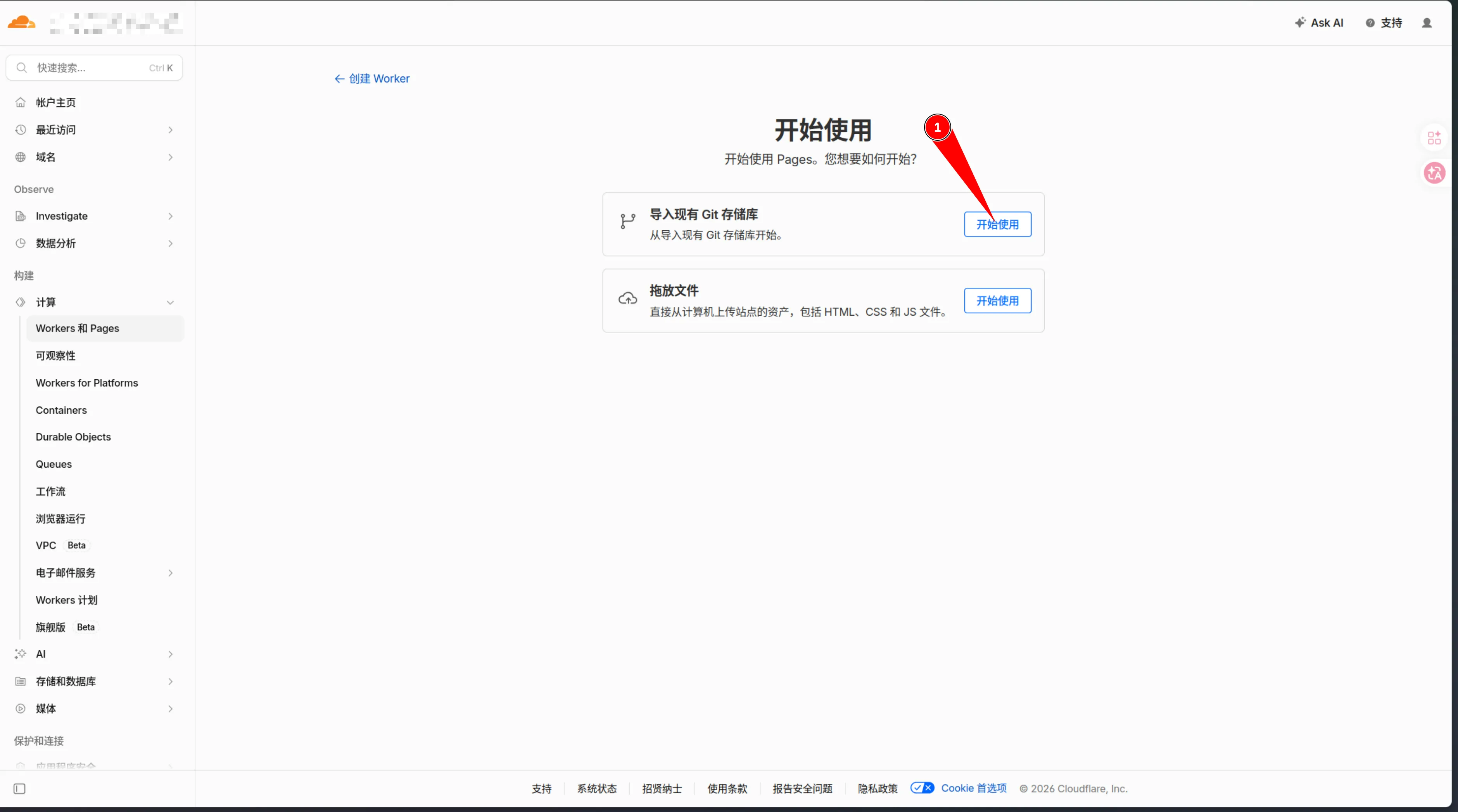Viewport: 1458px width, 812px height.
Task: Click the Cloudflare logo
Action: click(x=21, y=22)
